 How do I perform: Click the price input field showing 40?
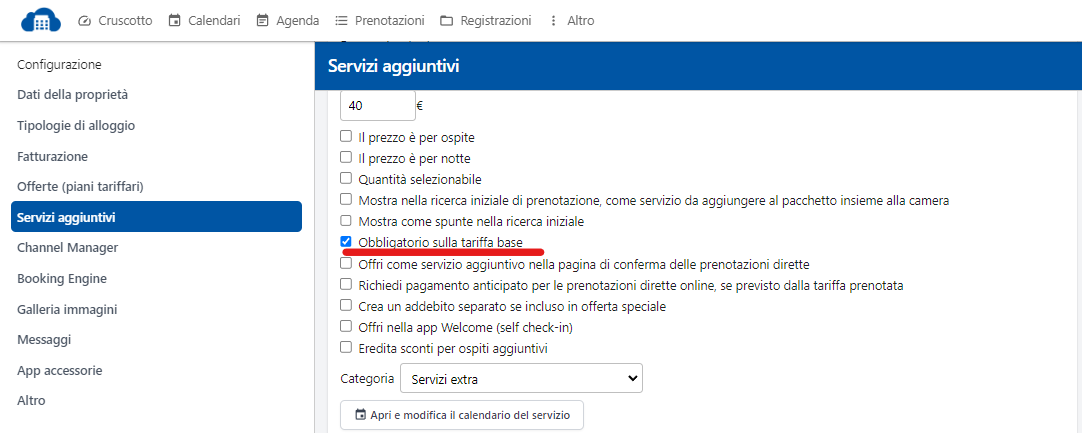pos(377,104)
